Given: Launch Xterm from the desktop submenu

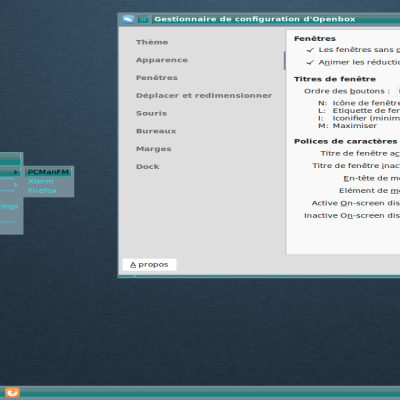Looking at the screenshot, I should click(x=41, y=181).
